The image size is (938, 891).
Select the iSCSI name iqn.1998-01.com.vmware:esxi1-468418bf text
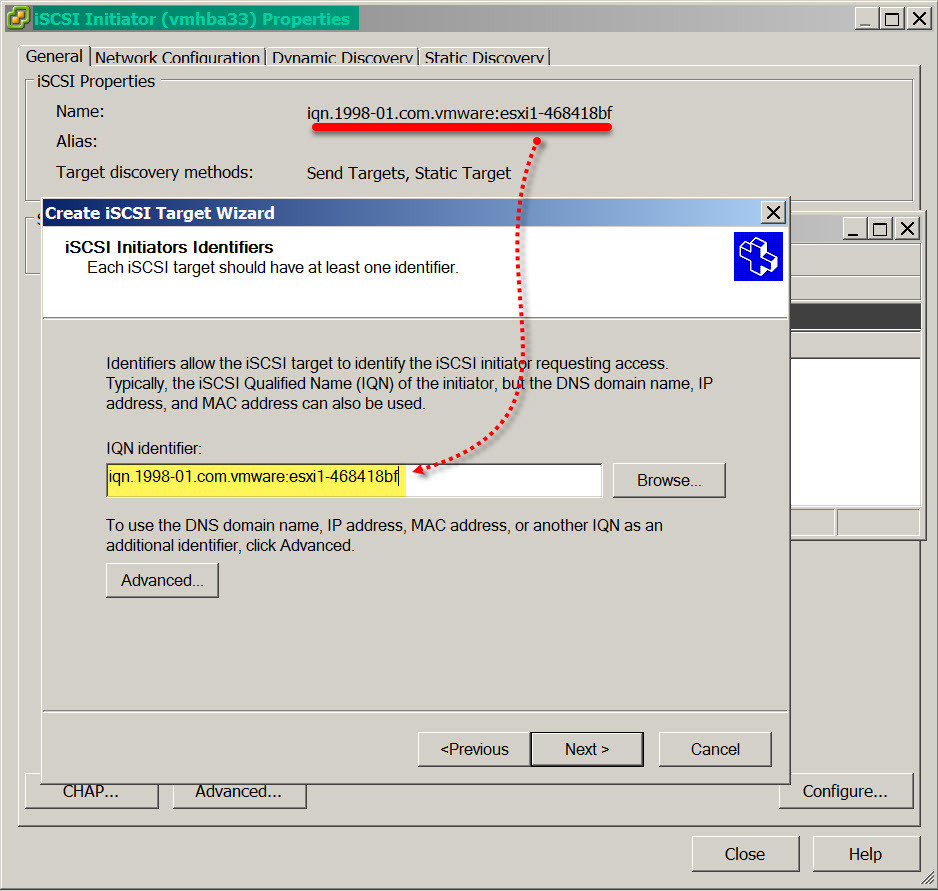[x=459, y=113]
